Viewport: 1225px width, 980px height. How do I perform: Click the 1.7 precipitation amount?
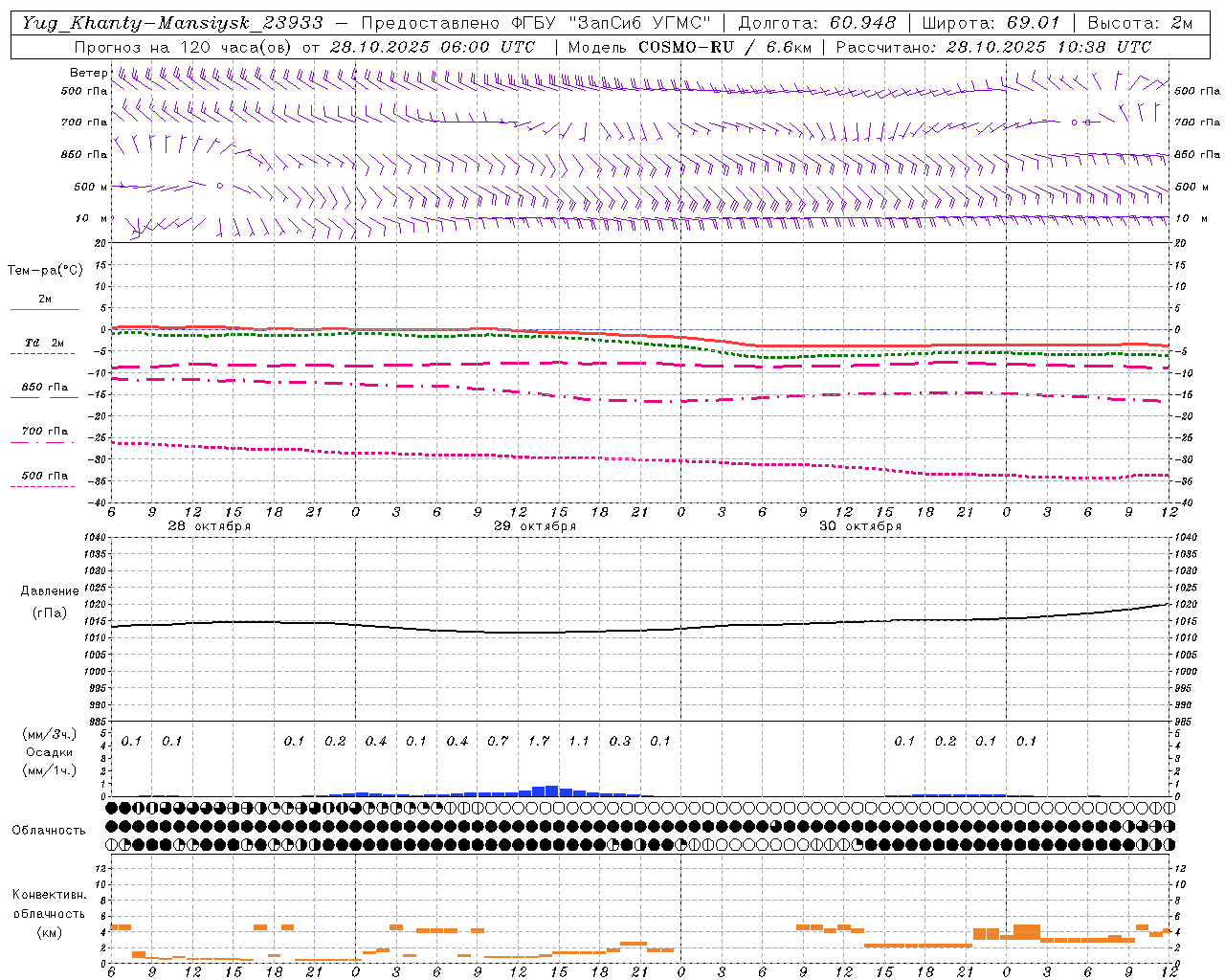pyautogui.click(x=539, y=742)
